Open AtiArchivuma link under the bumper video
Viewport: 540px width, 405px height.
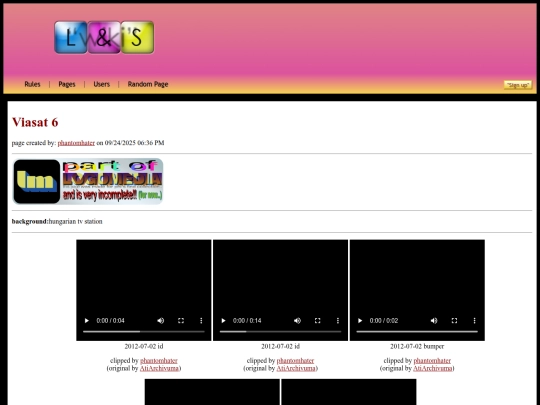click(x=433, y=368)
